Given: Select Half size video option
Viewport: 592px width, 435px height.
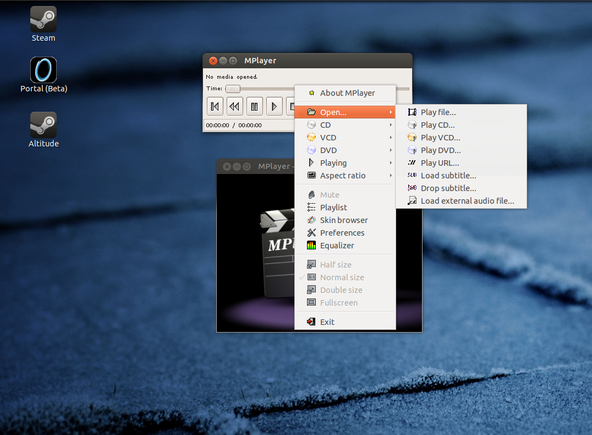Looking at the screenshot, I should coord(345,265).
